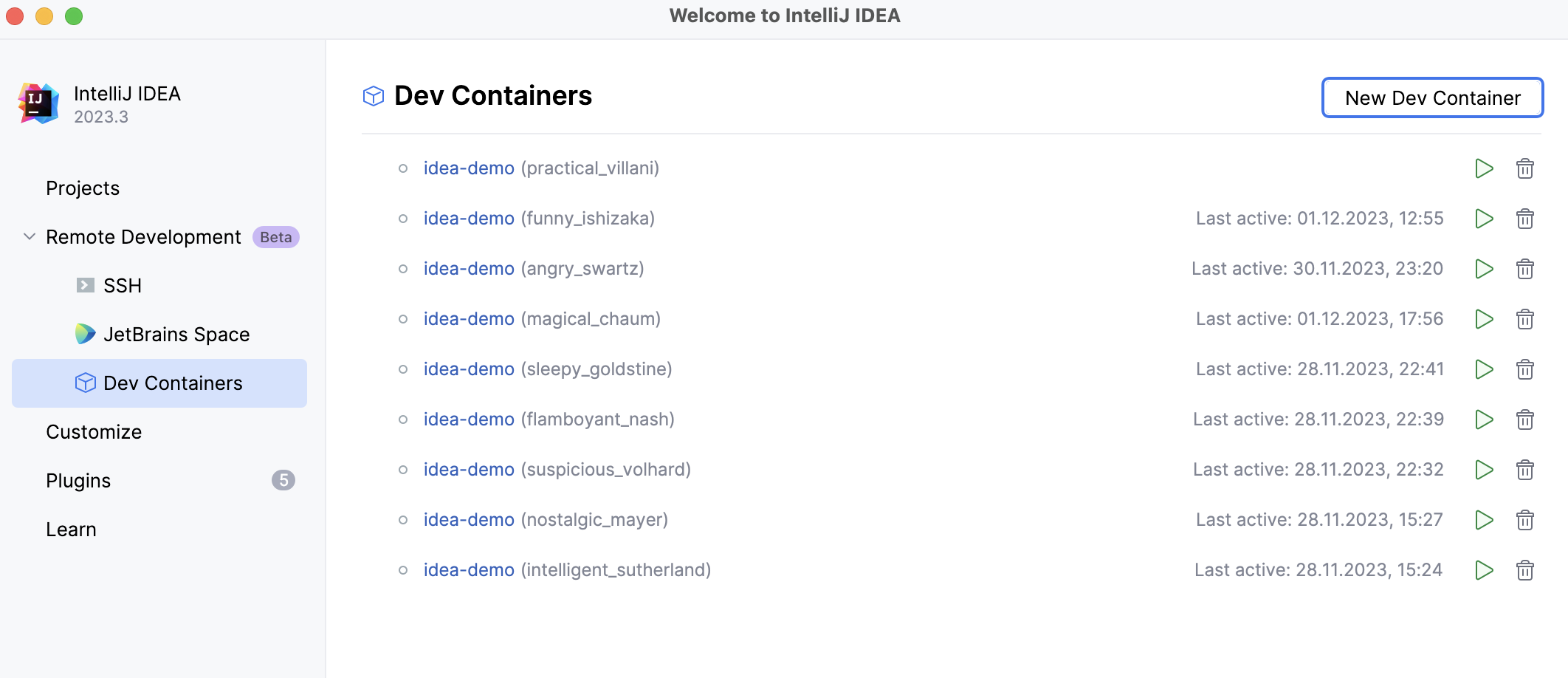The image size is (1568, 678).
Task: Click the Plugins update count badge 5
Action: pos(283,480)
